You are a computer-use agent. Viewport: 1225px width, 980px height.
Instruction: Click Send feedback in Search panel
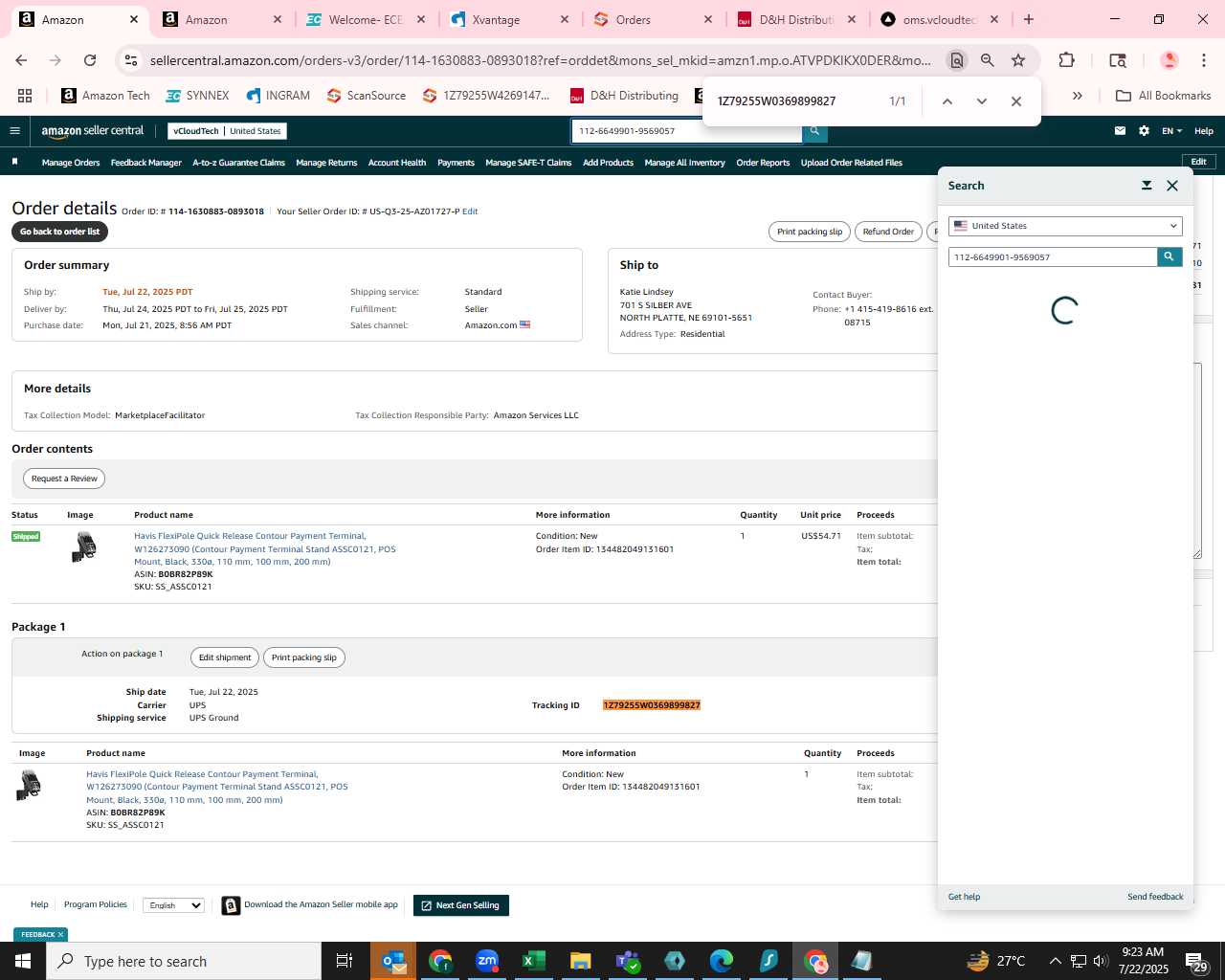point(1155,897)
